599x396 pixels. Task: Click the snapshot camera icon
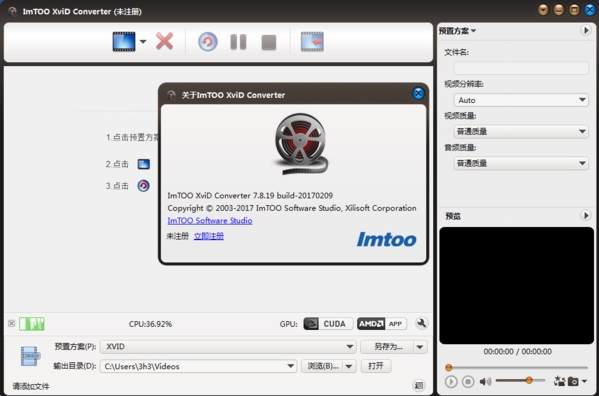click(573, 381)
